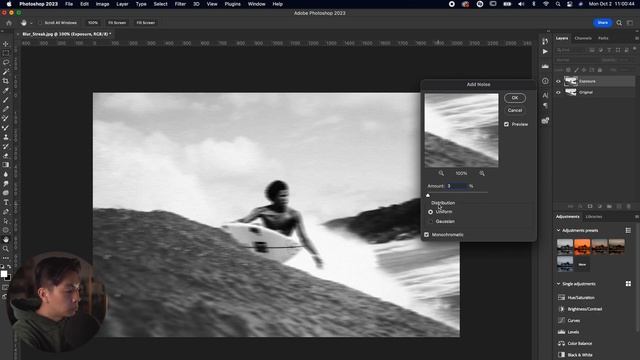Click the Home icon in options bar

pyautogui.click(x=9, y=23)
